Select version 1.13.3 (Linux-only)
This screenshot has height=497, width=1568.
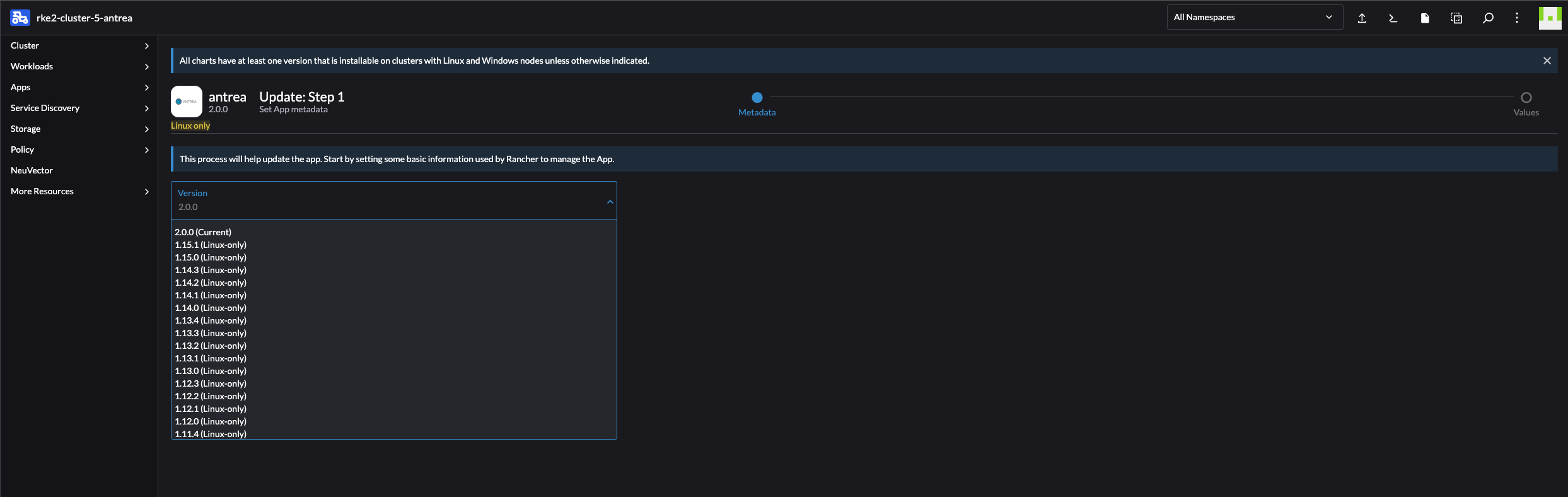(393, 333)
